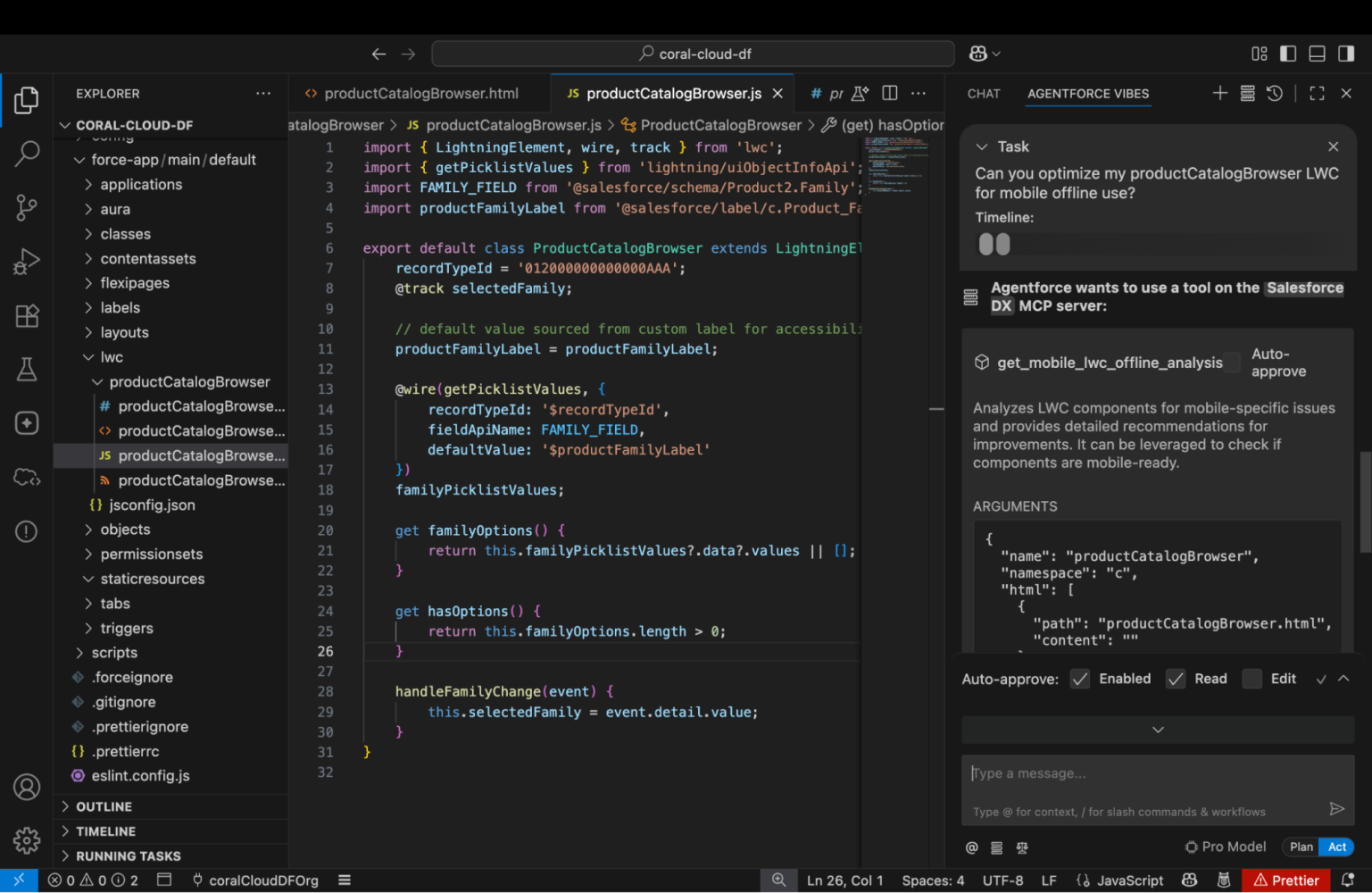Start a new Agentforce chat with the plus icon
Viewport: 1372px width, 893px height.
(x=1219, y=93)
